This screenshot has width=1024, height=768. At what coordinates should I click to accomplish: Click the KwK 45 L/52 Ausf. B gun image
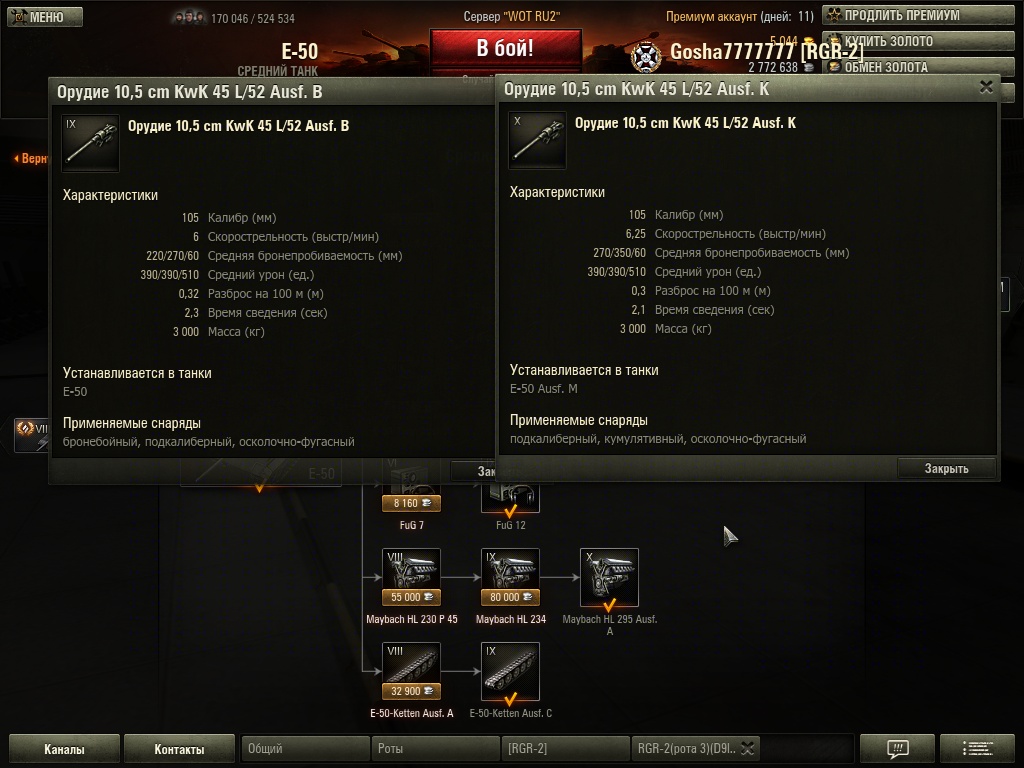coord(90,144)
